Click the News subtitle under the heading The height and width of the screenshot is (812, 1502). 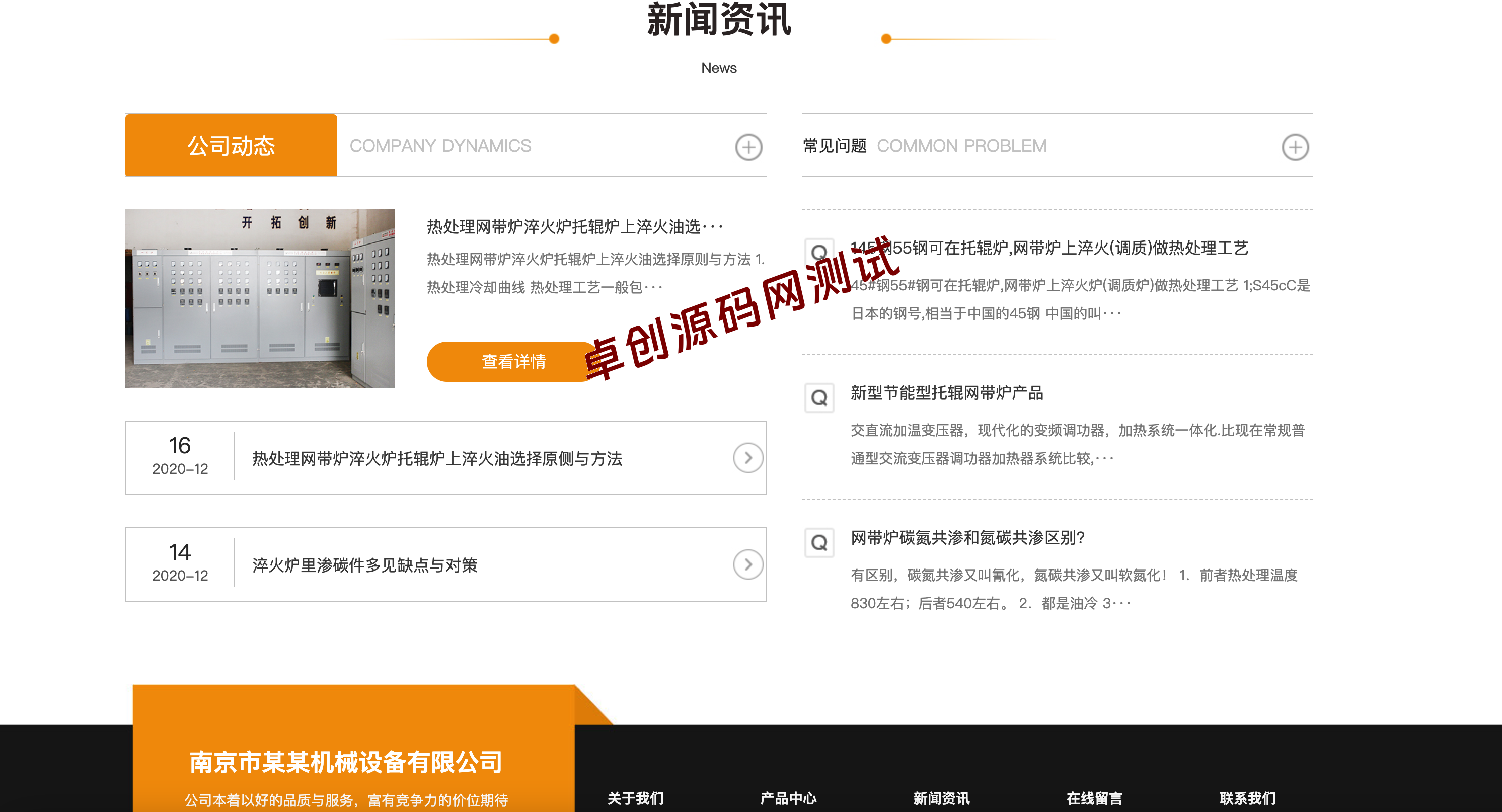pos(719,68)
